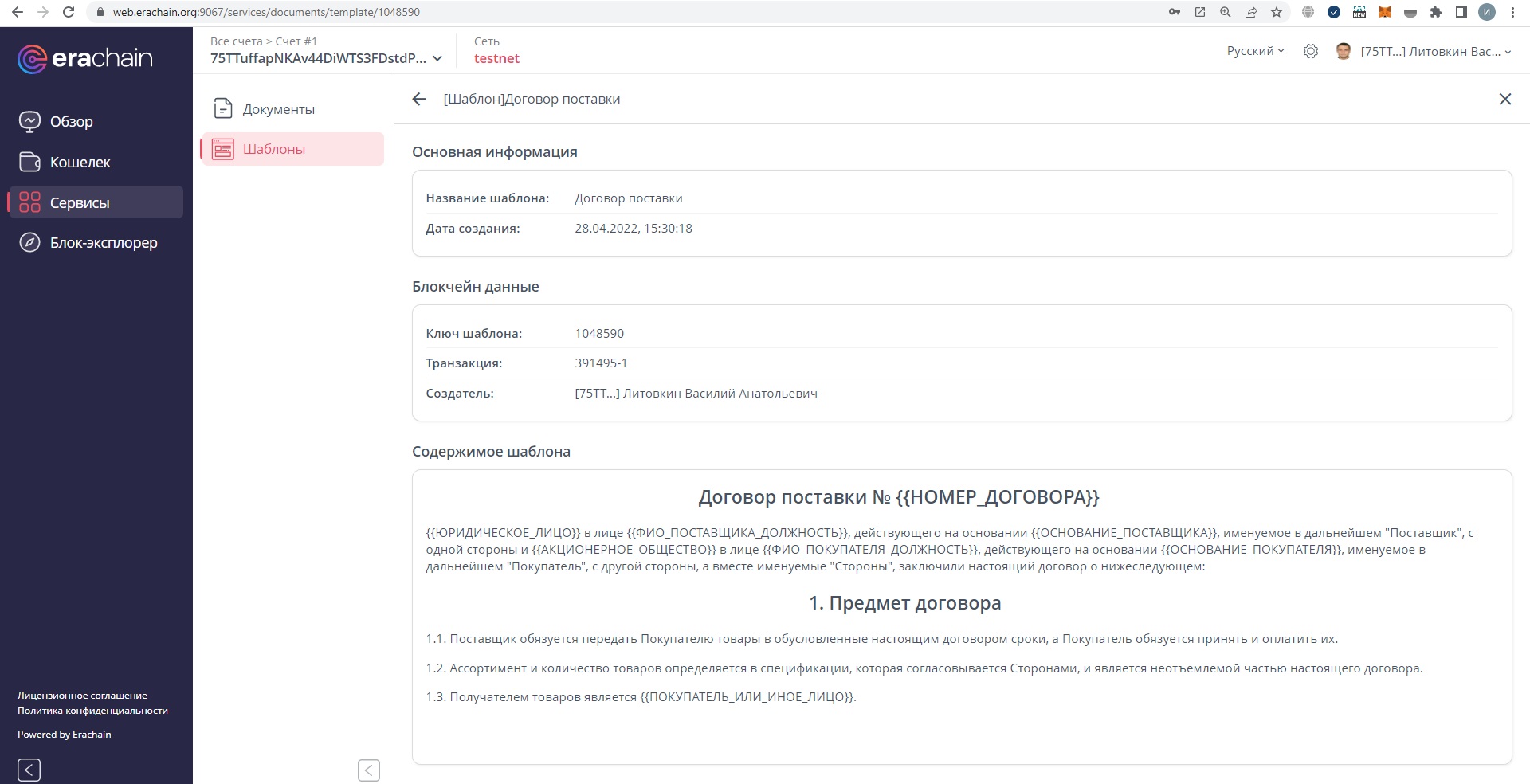Open the Блок-эксплорер compass icon
Viewport: 1530px width, 784px height.
pos(29,242)
